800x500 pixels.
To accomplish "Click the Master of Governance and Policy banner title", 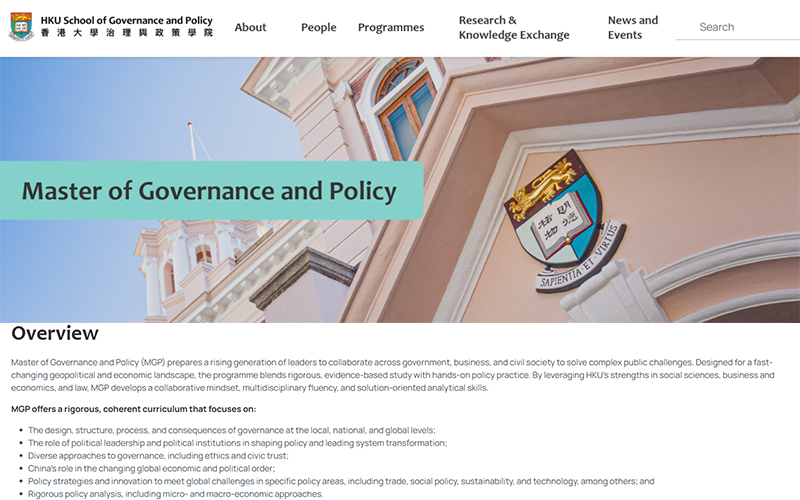I will (x=209, y=191).
